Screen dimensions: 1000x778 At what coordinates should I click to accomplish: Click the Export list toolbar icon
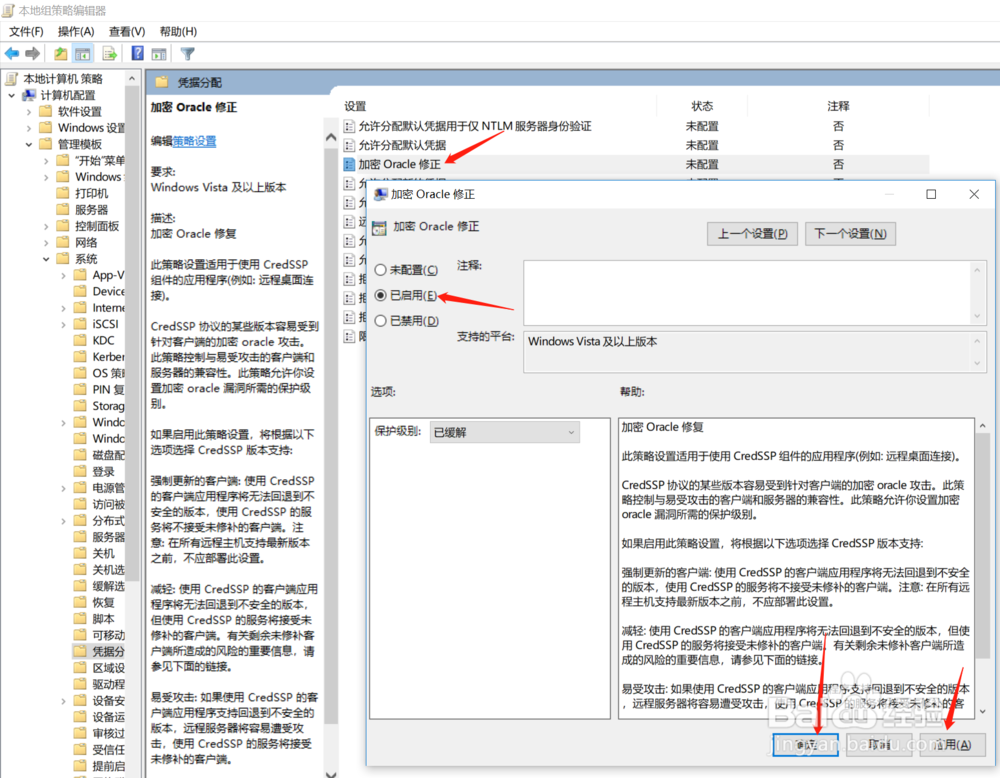click(x=110, y=54)
